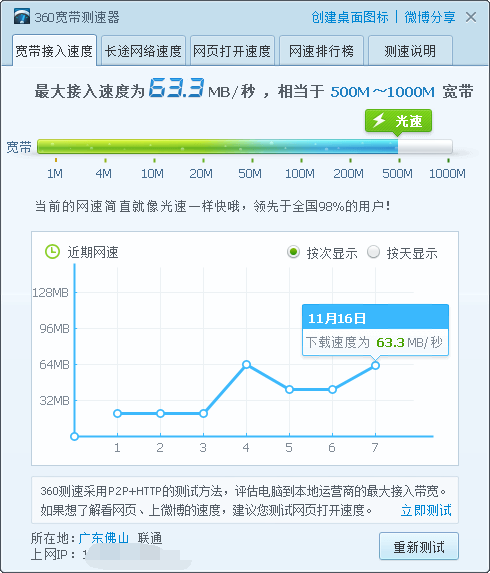490x573 pixels.
Task: Click chart data point for test 4
Action: pyautogui.click(x=246, y=364)
